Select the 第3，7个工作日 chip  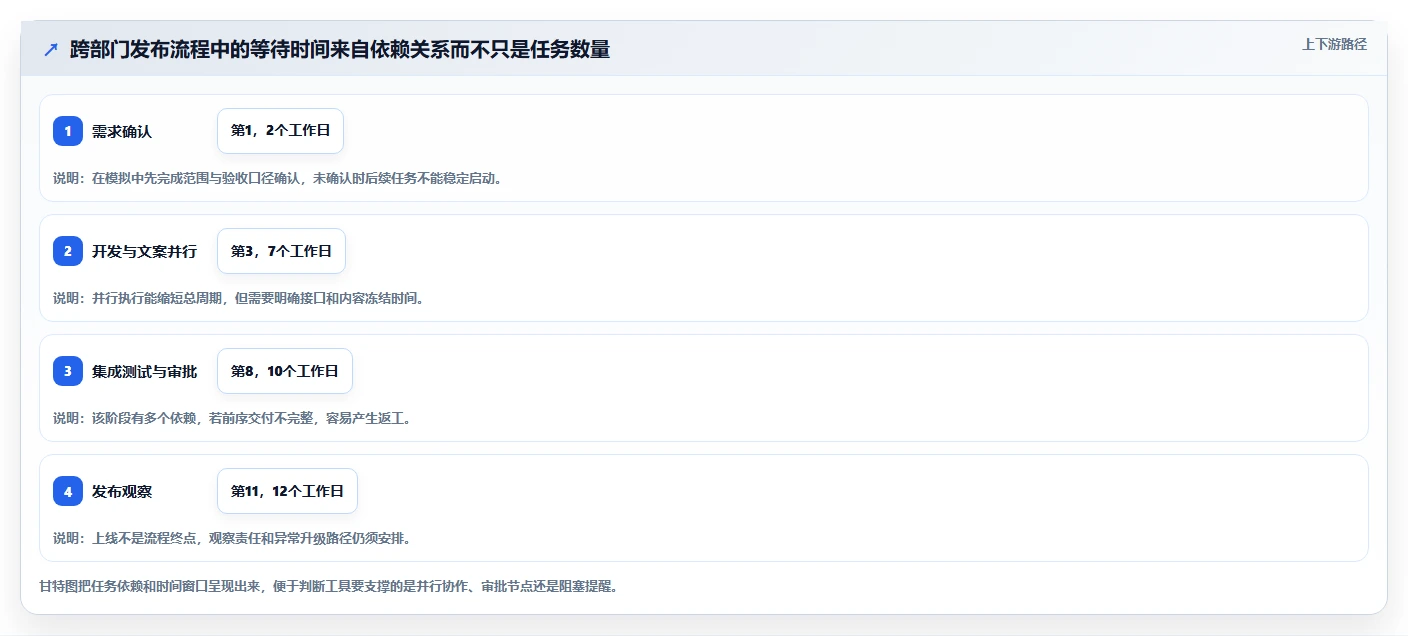click(281, 251)
